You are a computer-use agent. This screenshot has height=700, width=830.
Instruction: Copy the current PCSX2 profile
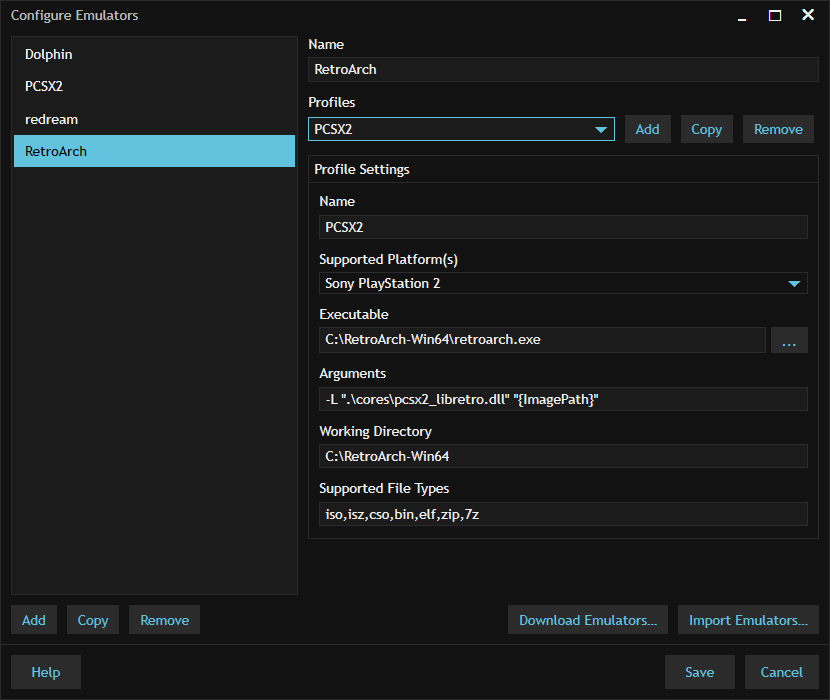[706, 129]
